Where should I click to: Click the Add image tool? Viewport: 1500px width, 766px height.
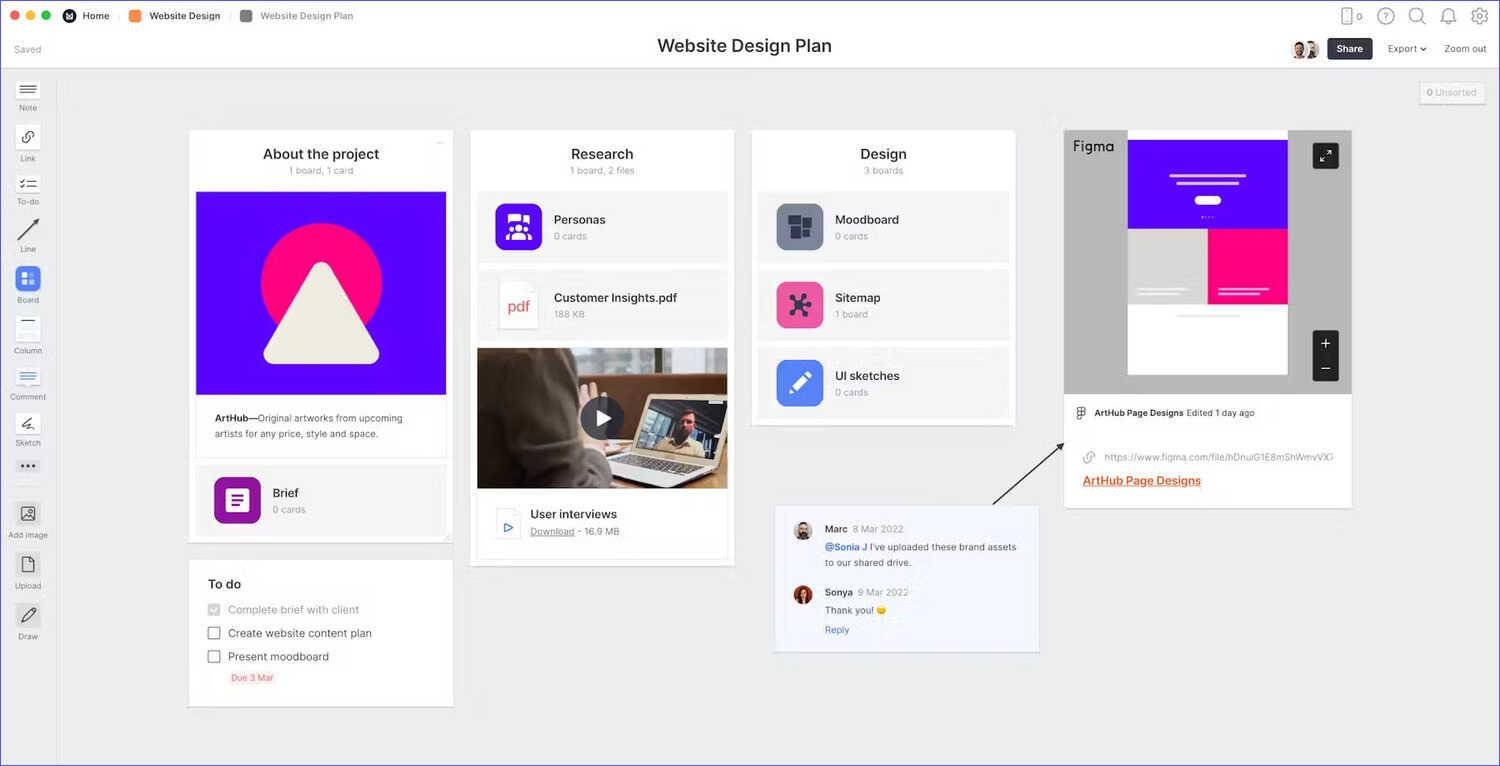(x=27, y=515)
